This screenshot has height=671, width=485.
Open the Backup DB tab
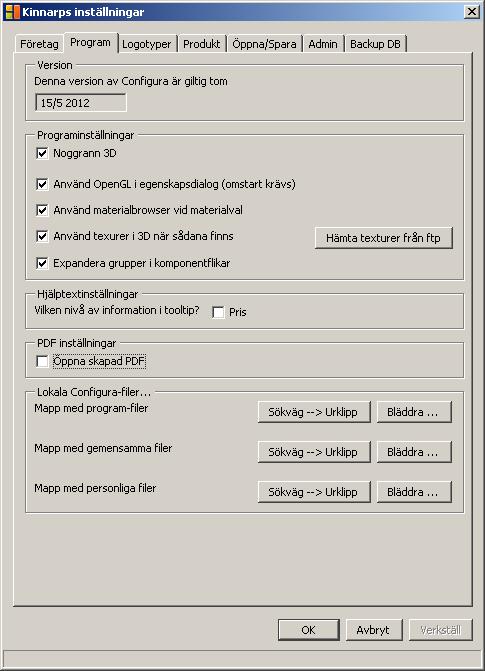(x=375, y=44)
